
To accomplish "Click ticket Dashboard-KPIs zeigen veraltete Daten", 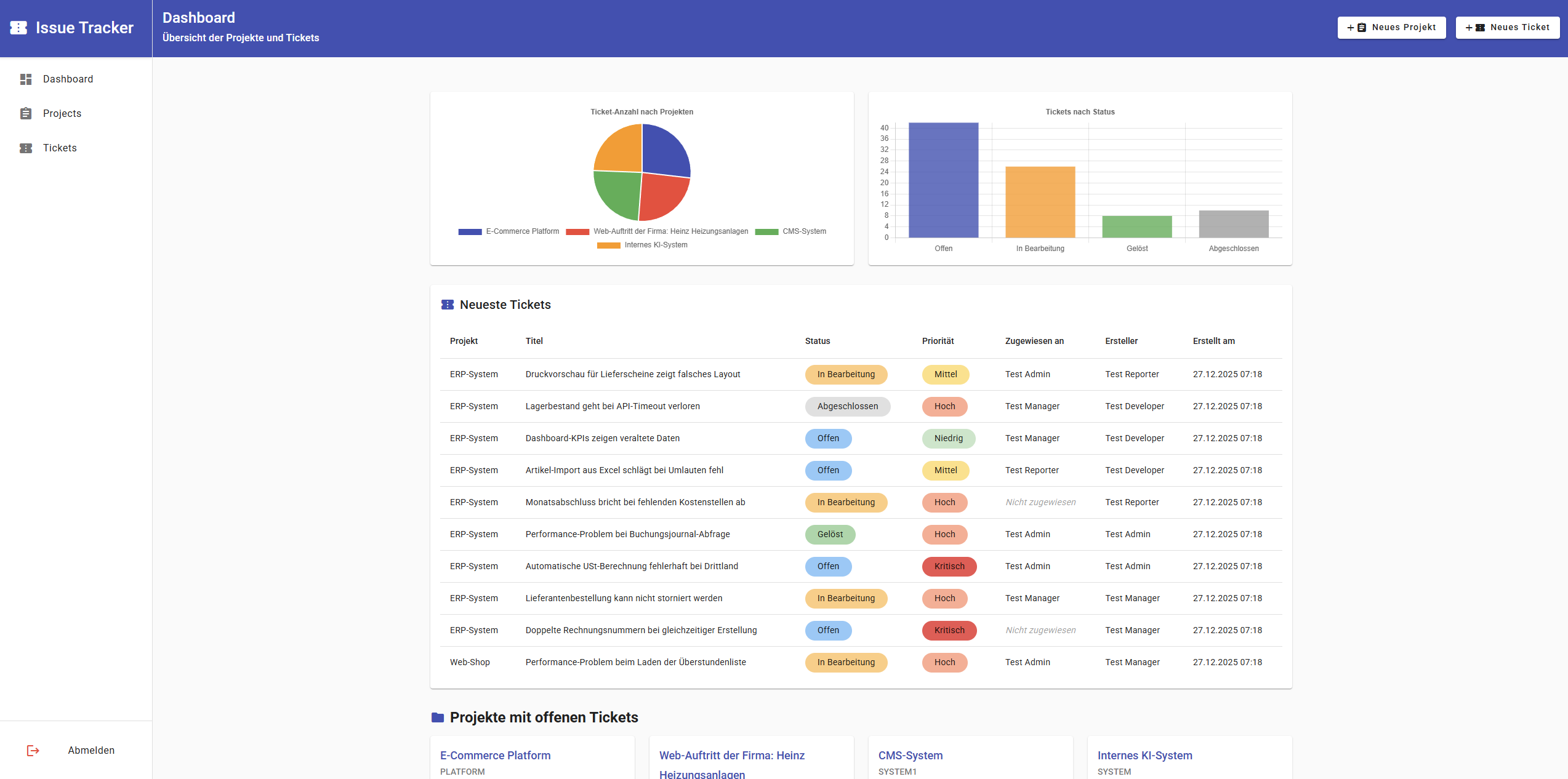I will pos(603,439).
